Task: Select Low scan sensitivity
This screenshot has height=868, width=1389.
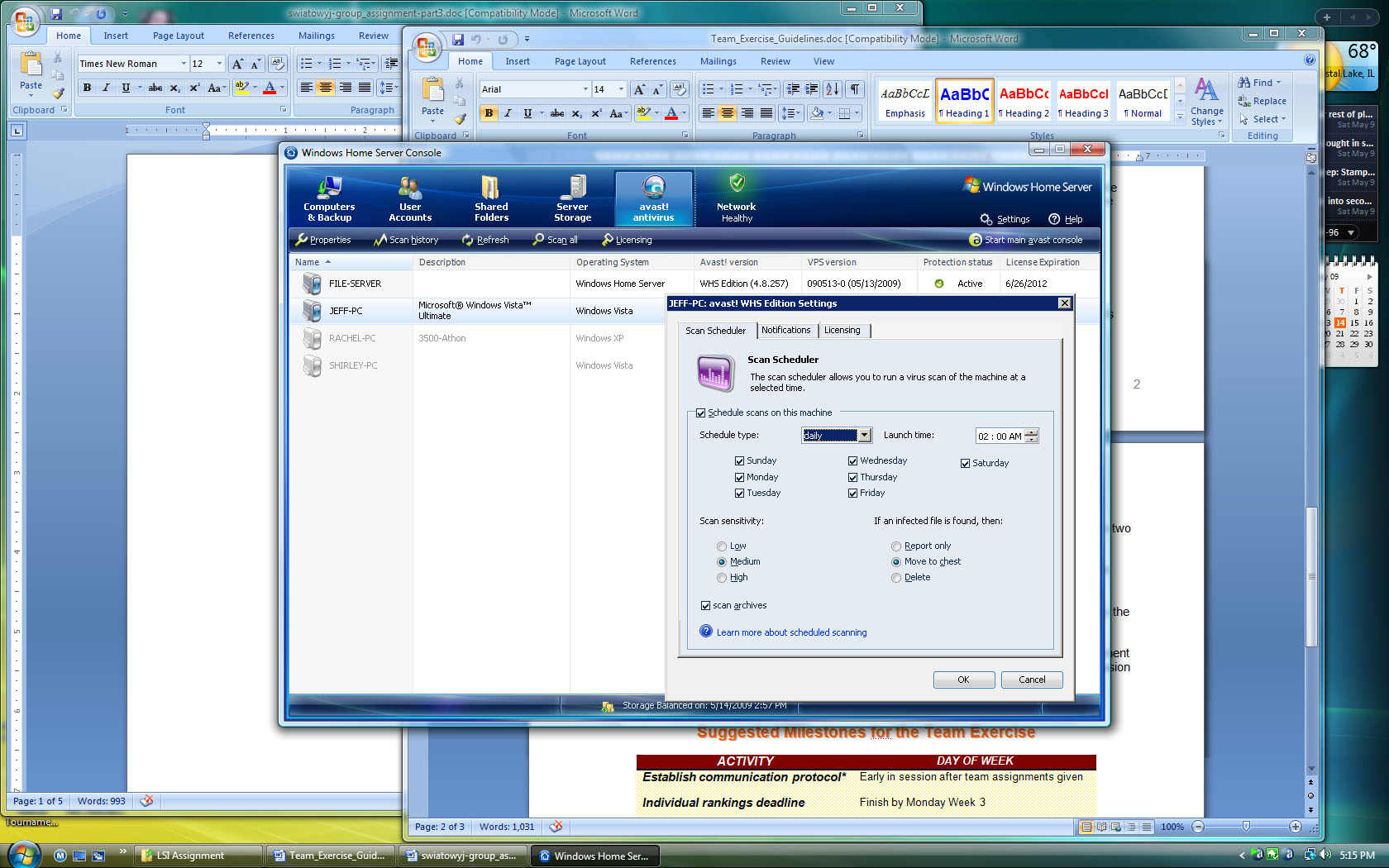Action: pos(722,546)
